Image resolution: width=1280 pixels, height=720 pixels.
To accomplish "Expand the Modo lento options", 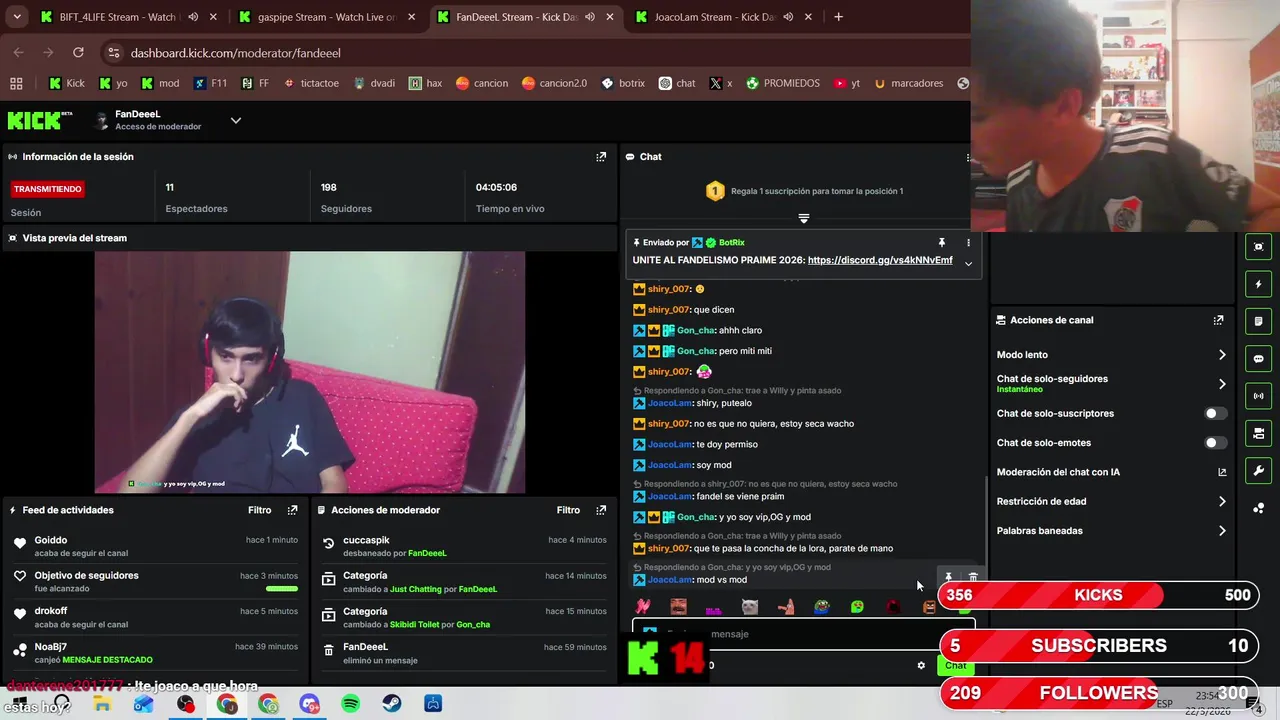I will pos(1222,355).
